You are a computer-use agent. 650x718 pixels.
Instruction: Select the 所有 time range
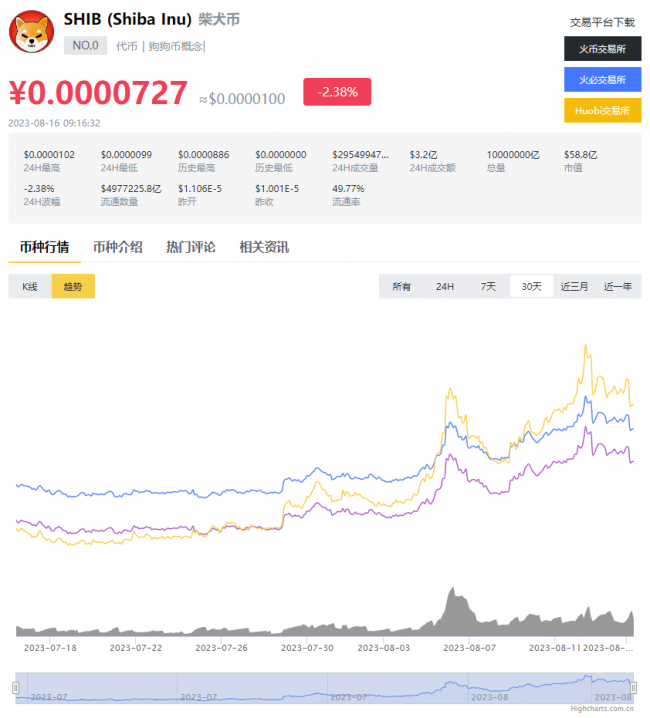[401, 287]
